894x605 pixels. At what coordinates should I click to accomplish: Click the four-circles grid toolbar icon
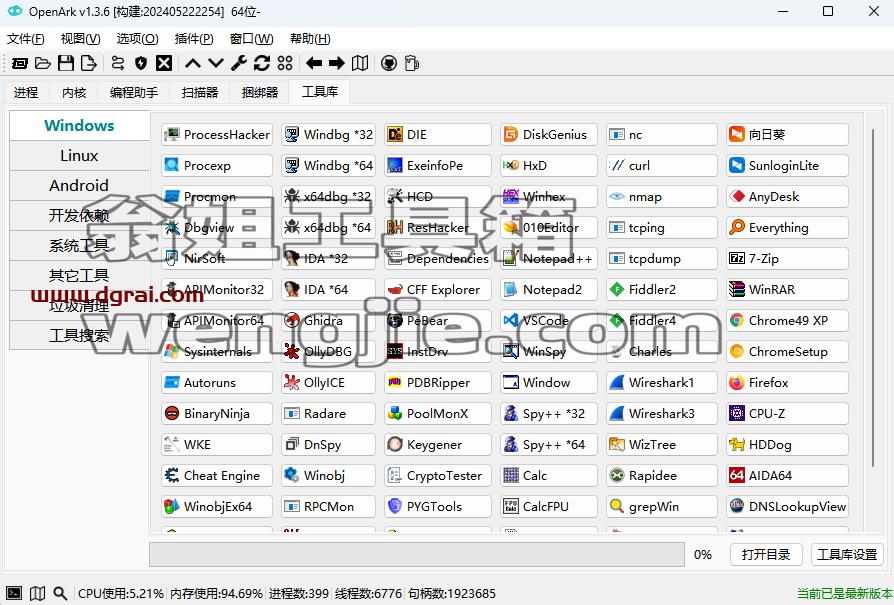tap(285, 63)
